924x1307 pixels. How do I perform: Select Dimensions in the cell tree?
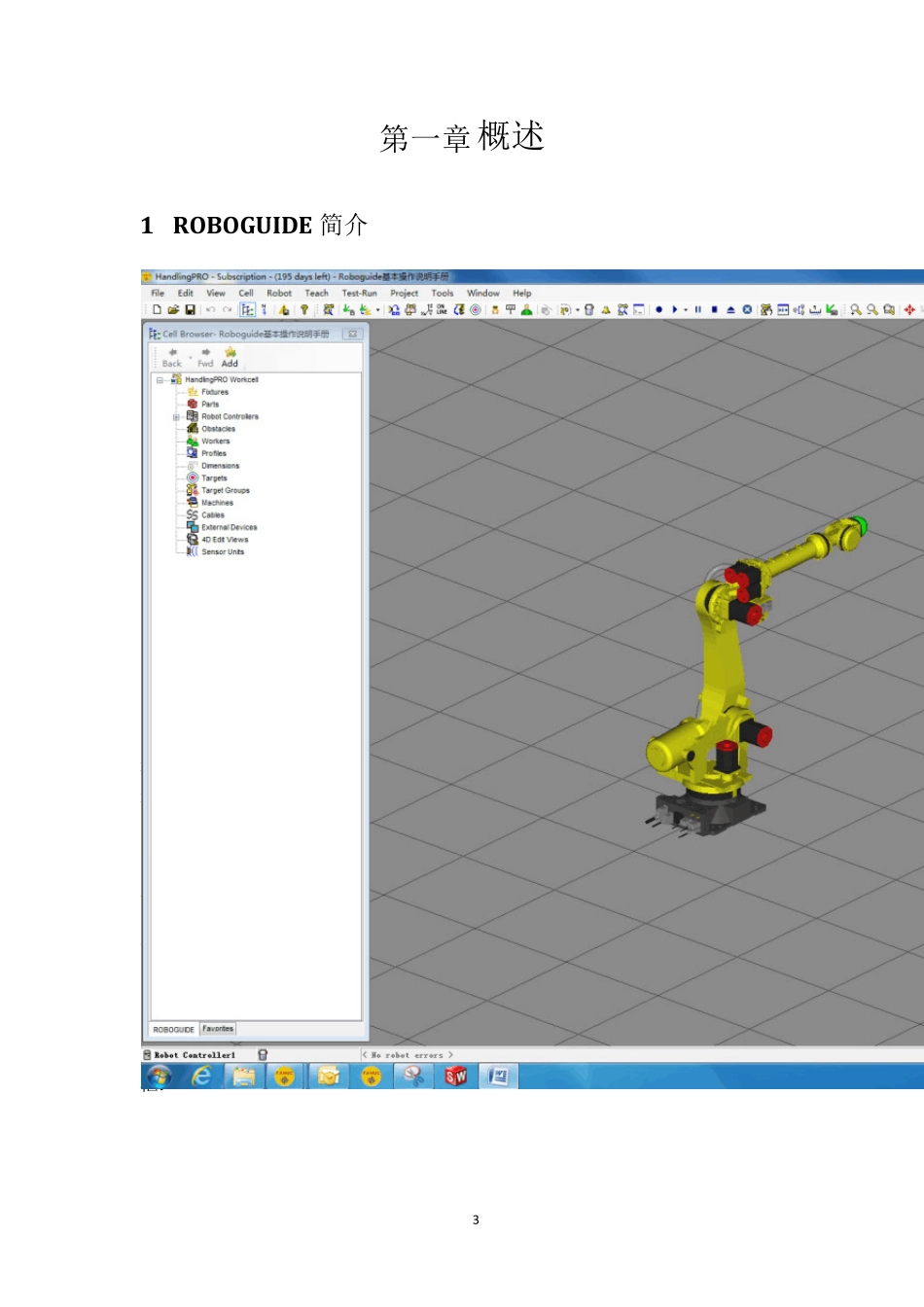220,466
